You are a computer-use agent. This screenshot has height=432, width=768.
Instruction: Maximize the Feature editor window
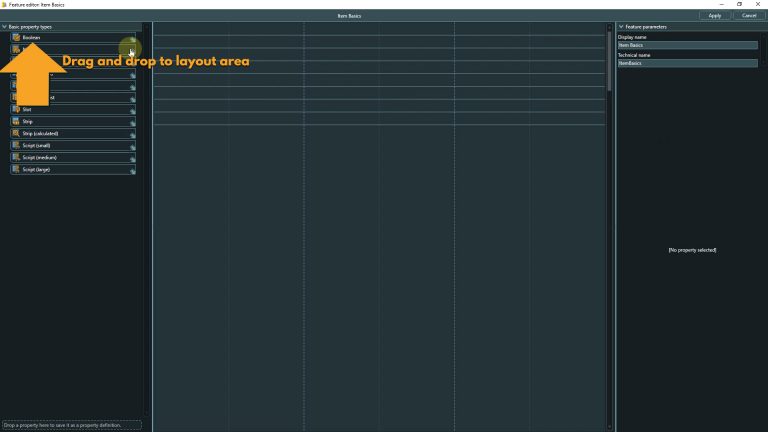[x=739, y=4]
